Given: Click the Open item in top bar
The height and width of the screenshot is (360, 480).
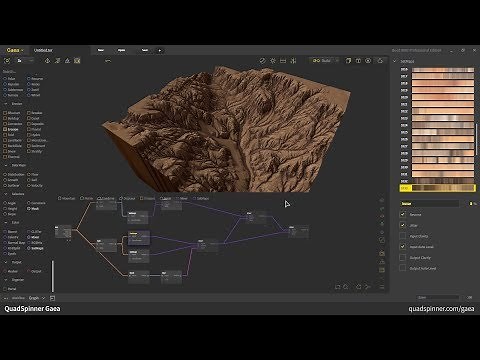Looking at the screenshot, I should (x=121, y=50).
